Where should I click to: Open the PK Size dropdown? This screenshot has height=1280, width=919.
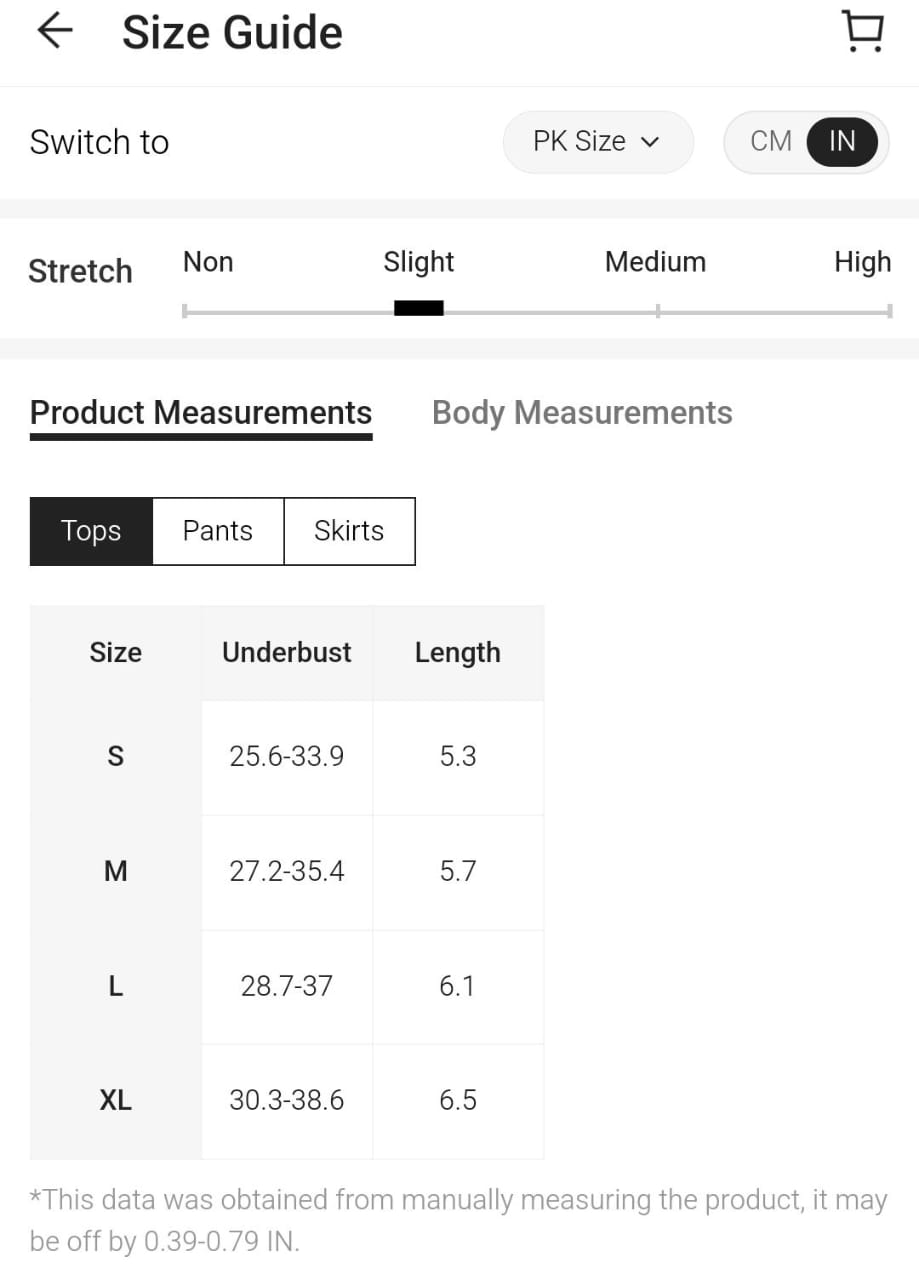tap(598, 141)
